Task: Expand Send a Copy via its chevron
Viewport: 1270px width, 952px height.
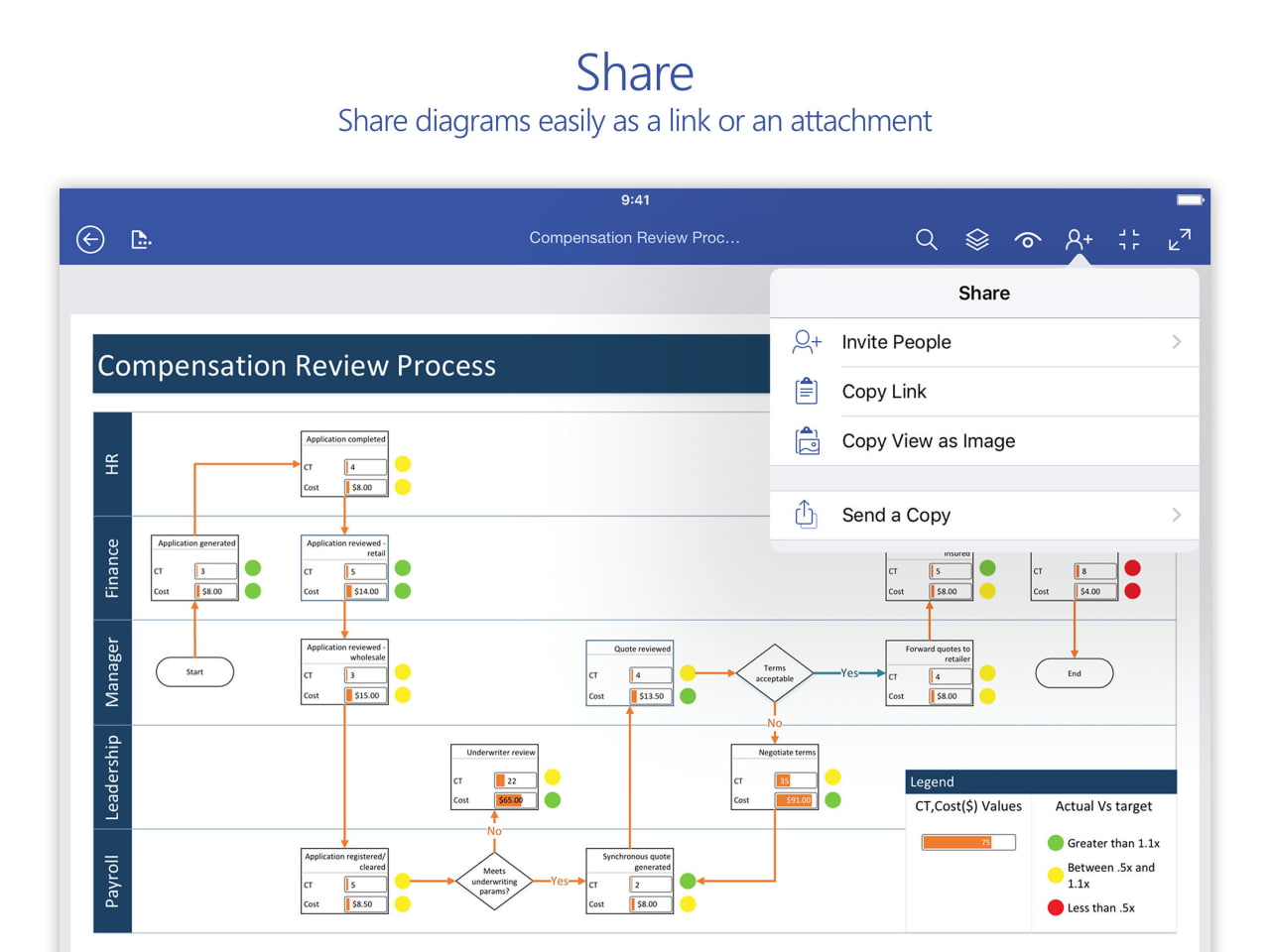Action: (x=1177, y=515)
